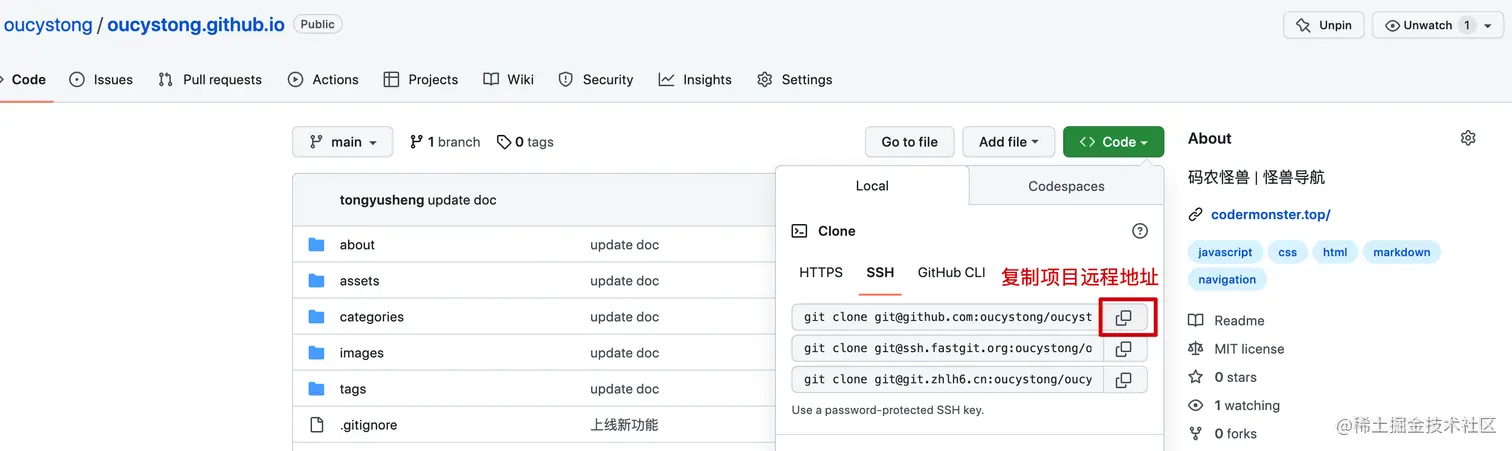This screenshot has height=451, width=1512.
Task: View the 0 forks link
Action: pos(1222,433)
